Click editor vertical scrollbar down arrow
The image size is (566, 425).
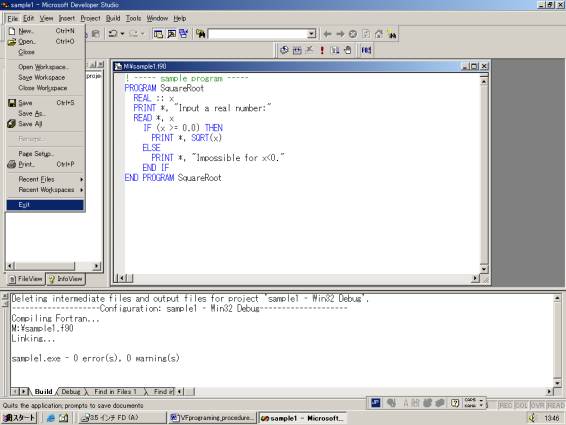pyautogui.click(x=484, y=269)
